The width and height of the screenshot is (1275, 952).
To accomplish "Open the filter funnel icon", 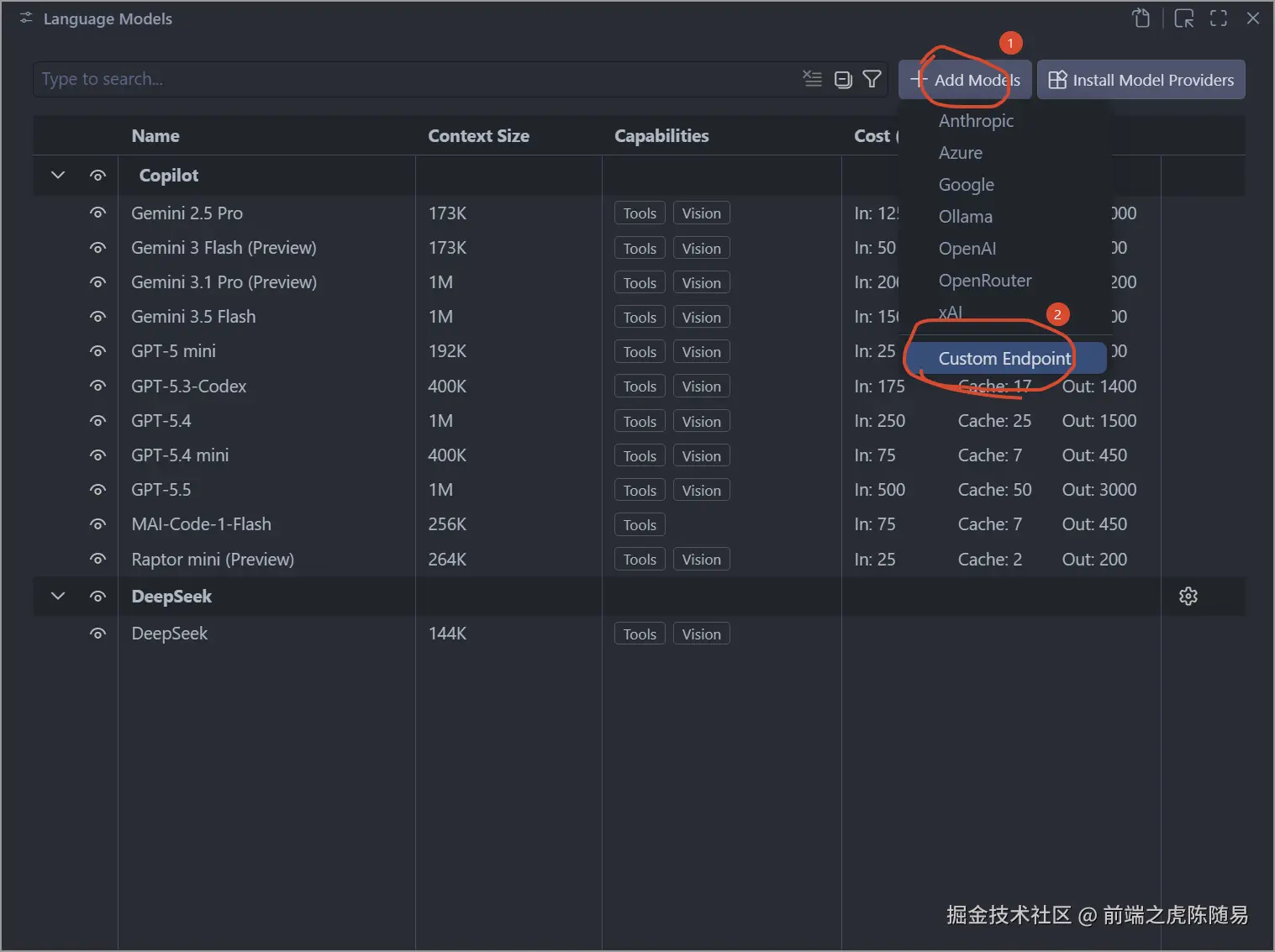I will [872, 79].
